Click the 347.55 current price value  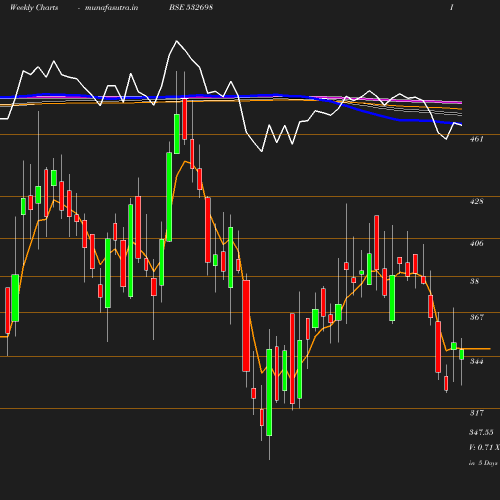(481, 432)
